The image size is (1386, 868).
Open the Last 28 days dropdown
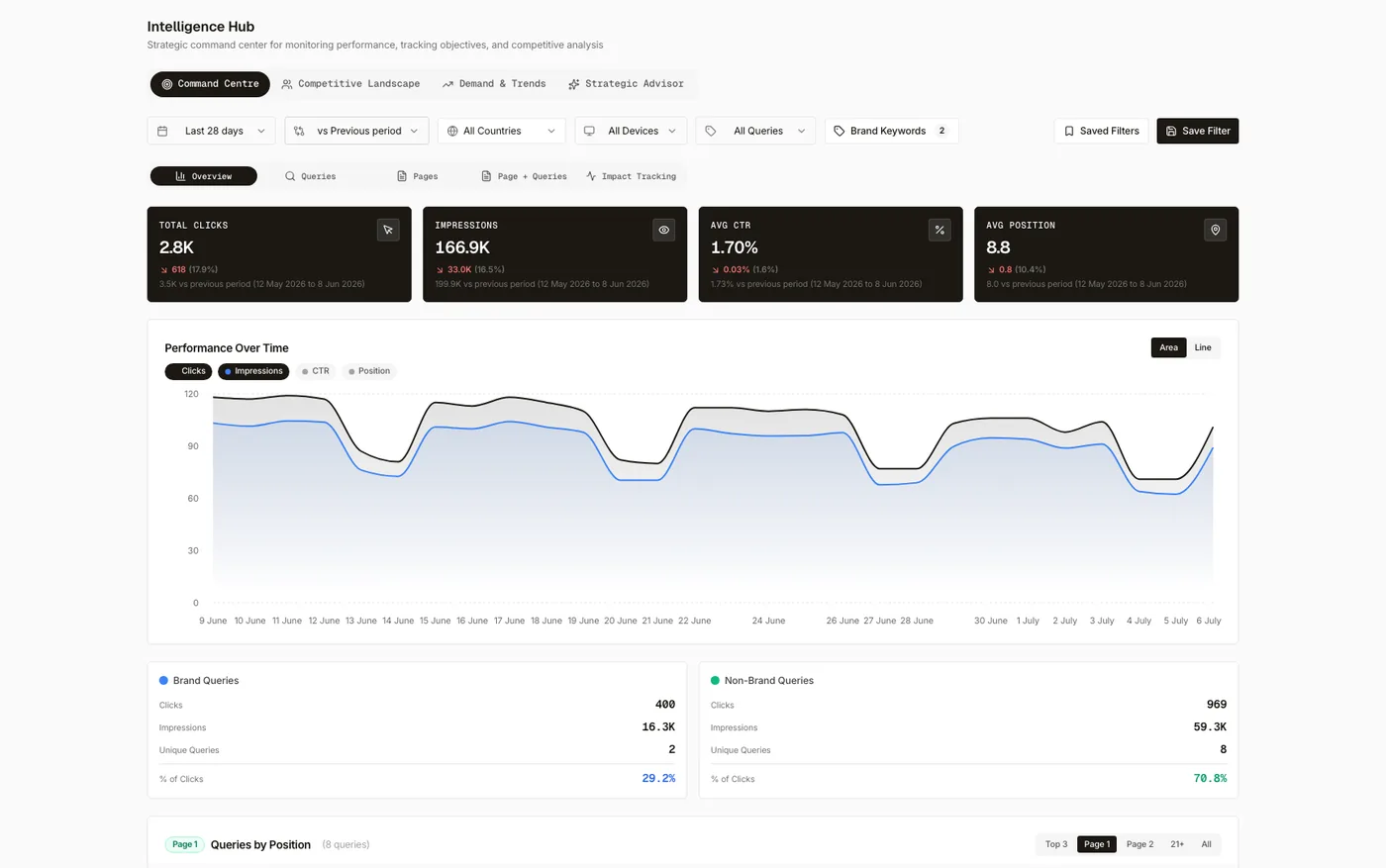[x=213, y=131]
